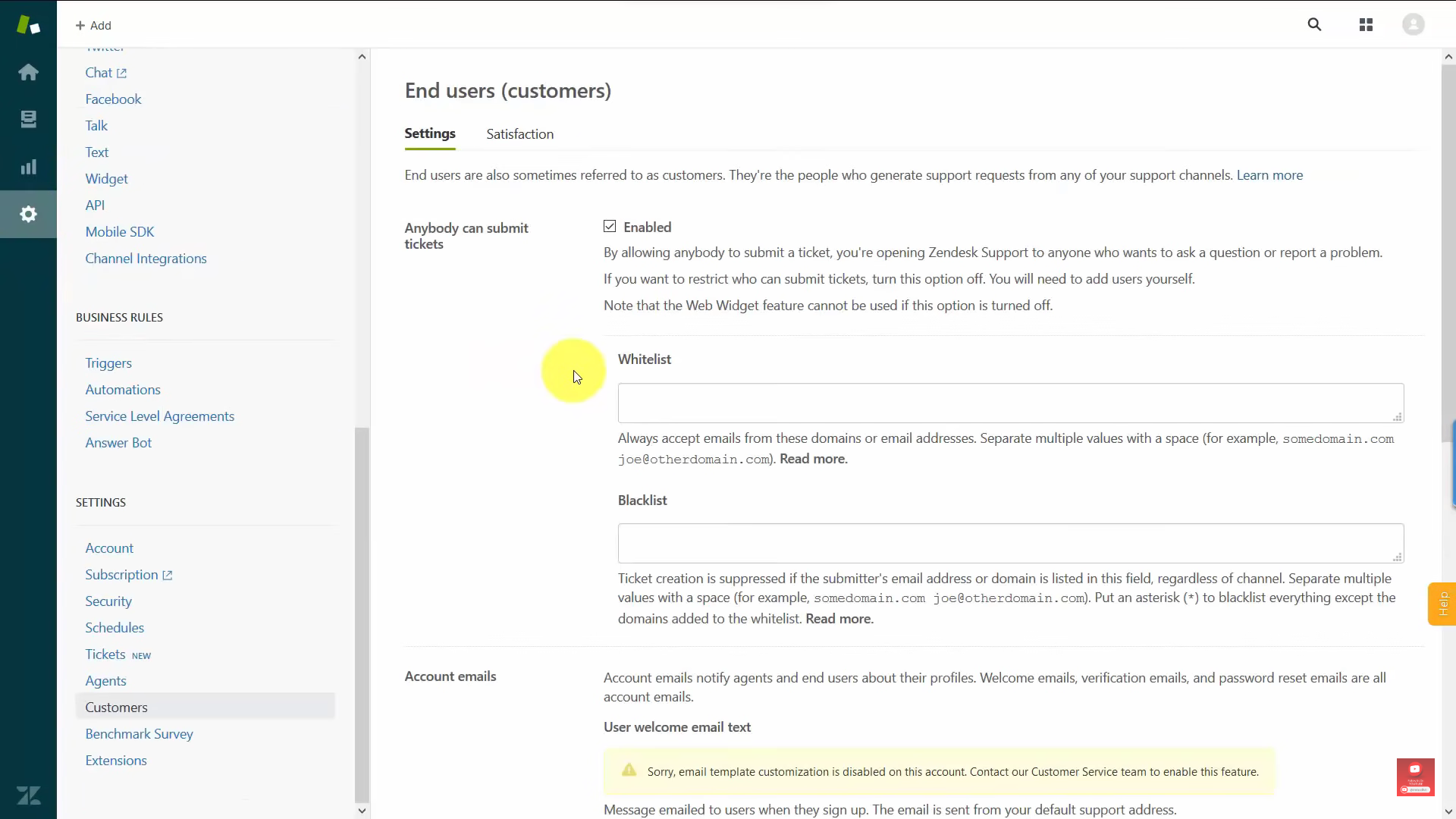Click the external link icon beside Subscription
This screenshot has height=819, width=1456.
[168, 576]
